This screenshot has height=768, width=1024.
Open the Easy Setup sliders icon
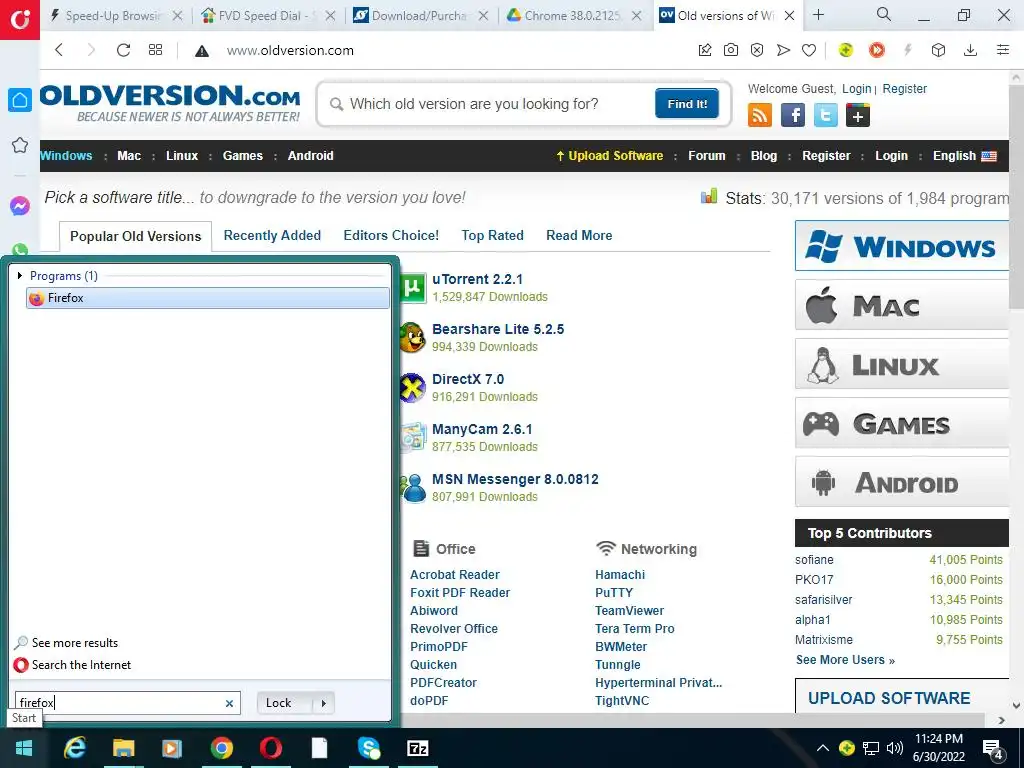1003,50
